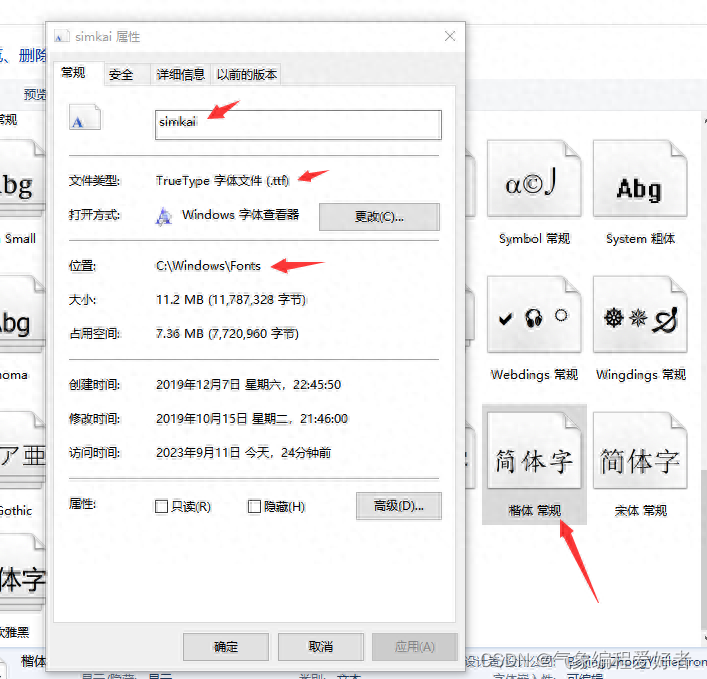
Task: Click the TrueType 字体文件 (.ttf) text
Action: (x=222, y=181)
